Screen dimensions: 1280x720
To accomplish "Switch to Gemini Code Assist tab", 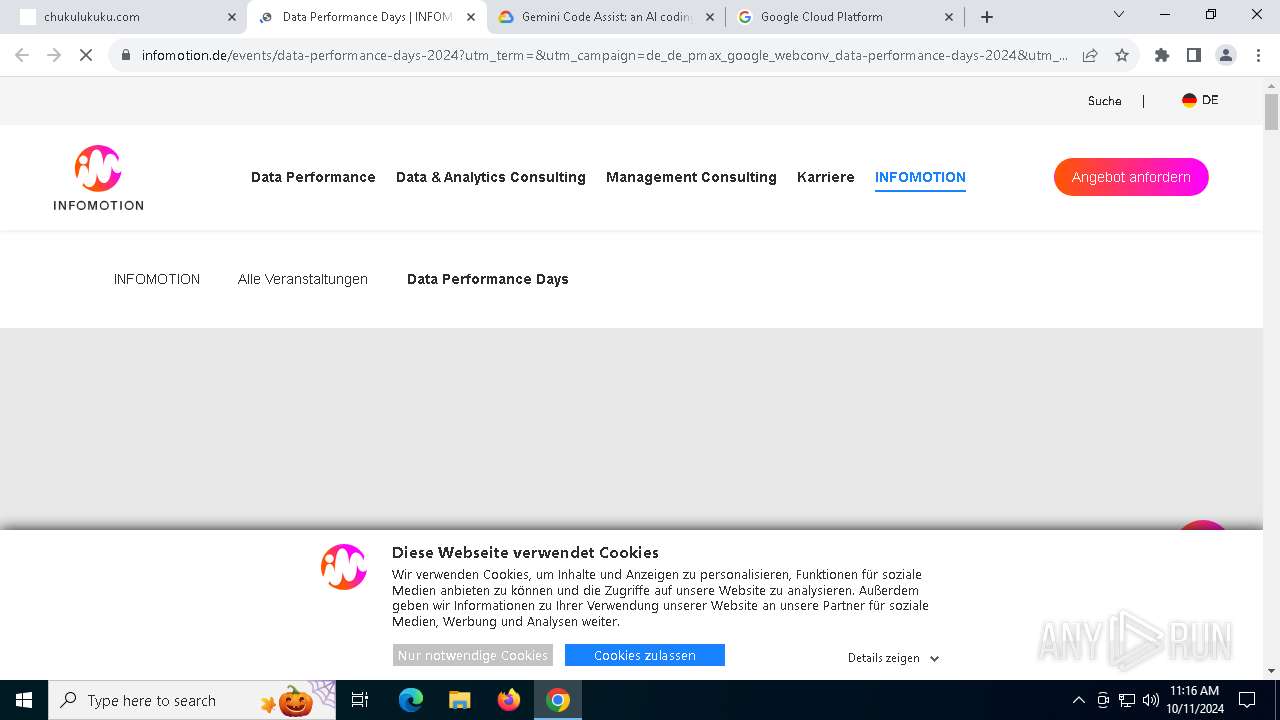I will [x=606, y=17].
